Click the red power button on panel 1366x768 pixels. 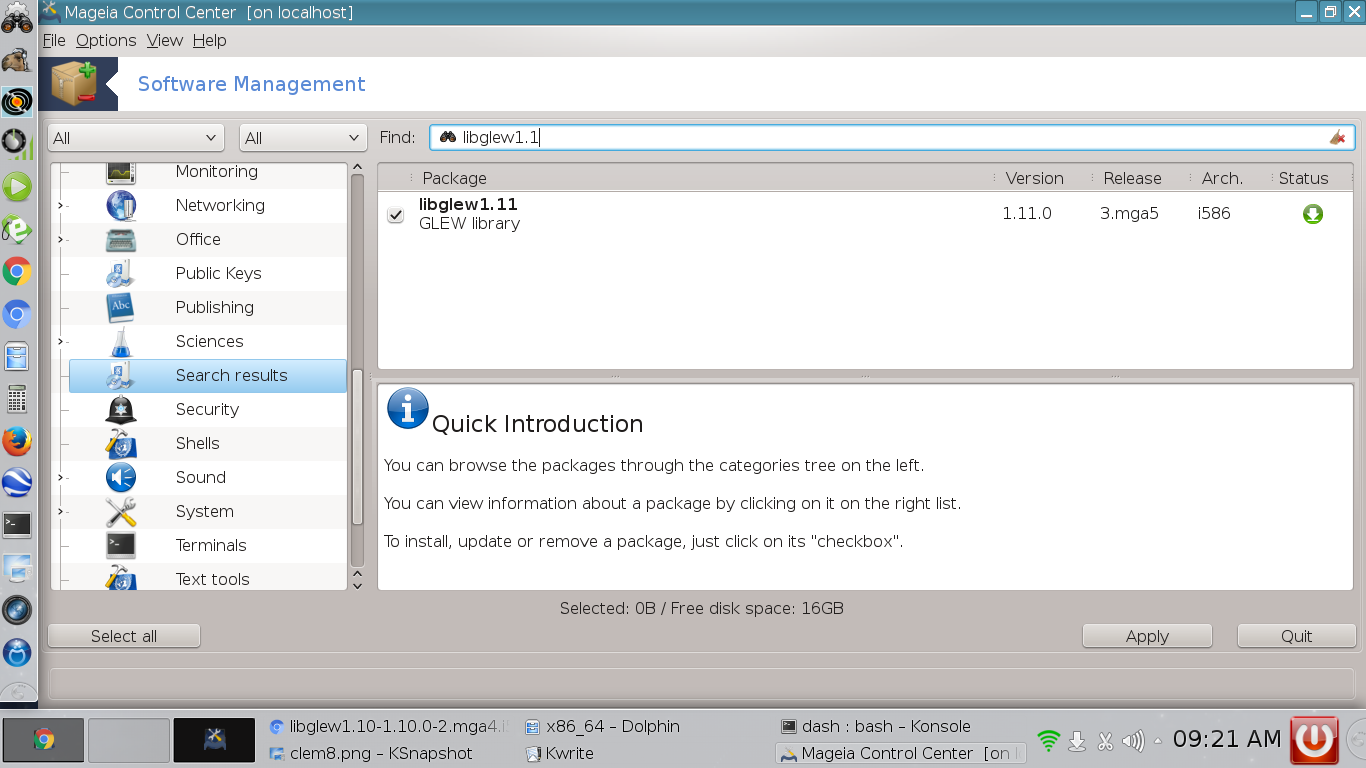(1314, 740)
